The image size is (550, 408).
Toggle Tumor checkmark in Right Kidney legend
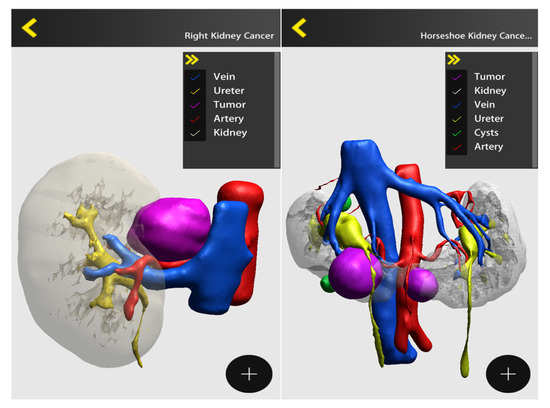click(195, 105)
